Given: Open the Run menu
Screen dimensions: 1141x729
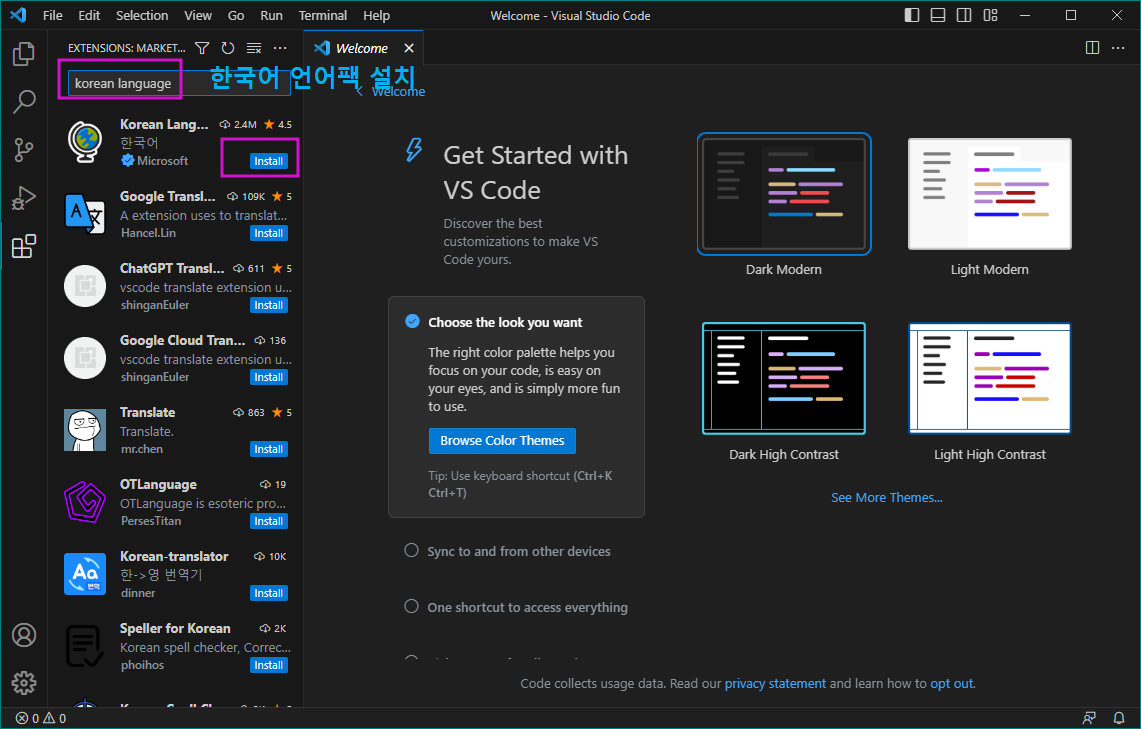Looking at the screenshot, I should (271, 15).
